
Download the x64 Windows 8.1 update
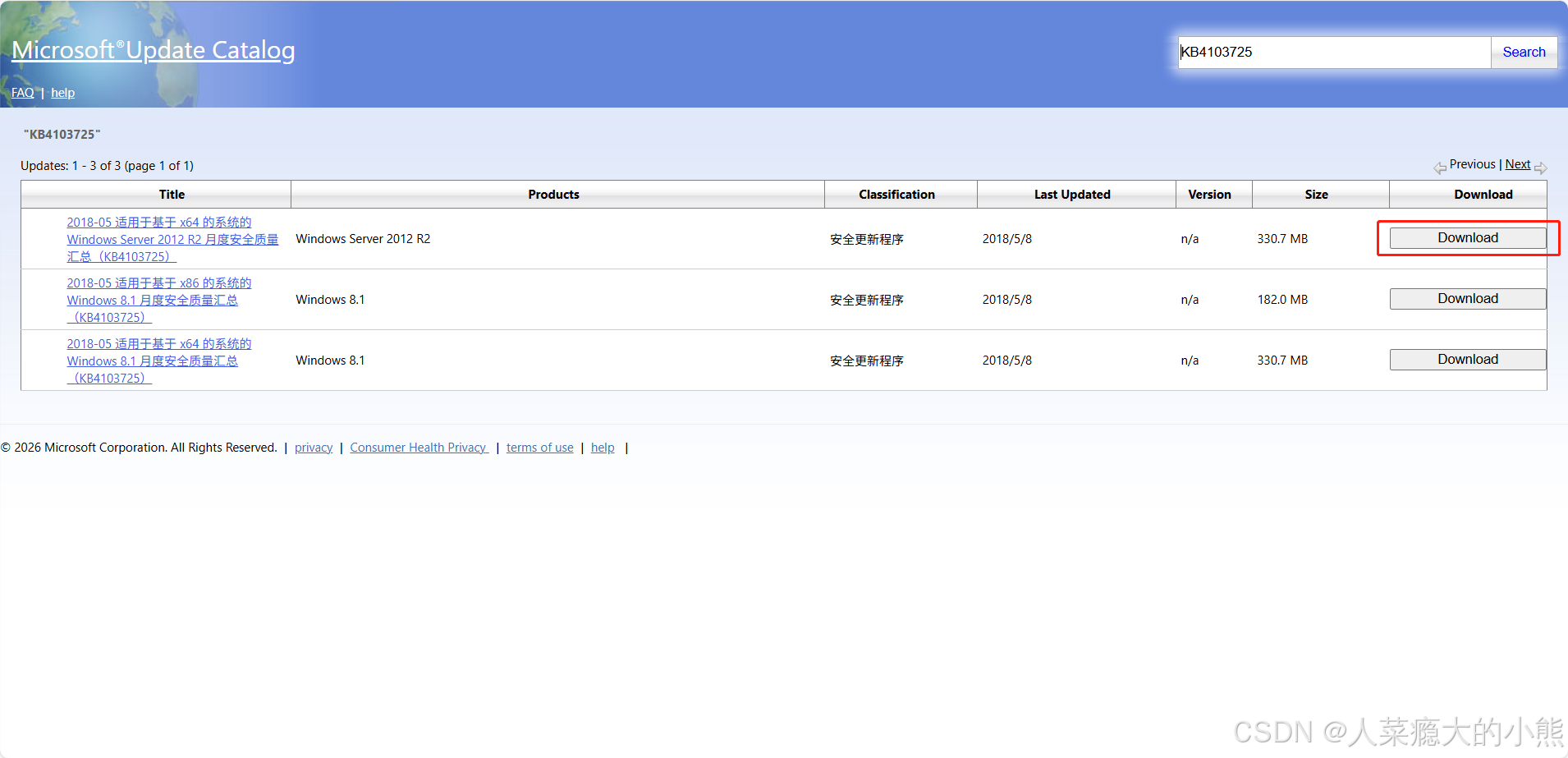click(1468, 360)
